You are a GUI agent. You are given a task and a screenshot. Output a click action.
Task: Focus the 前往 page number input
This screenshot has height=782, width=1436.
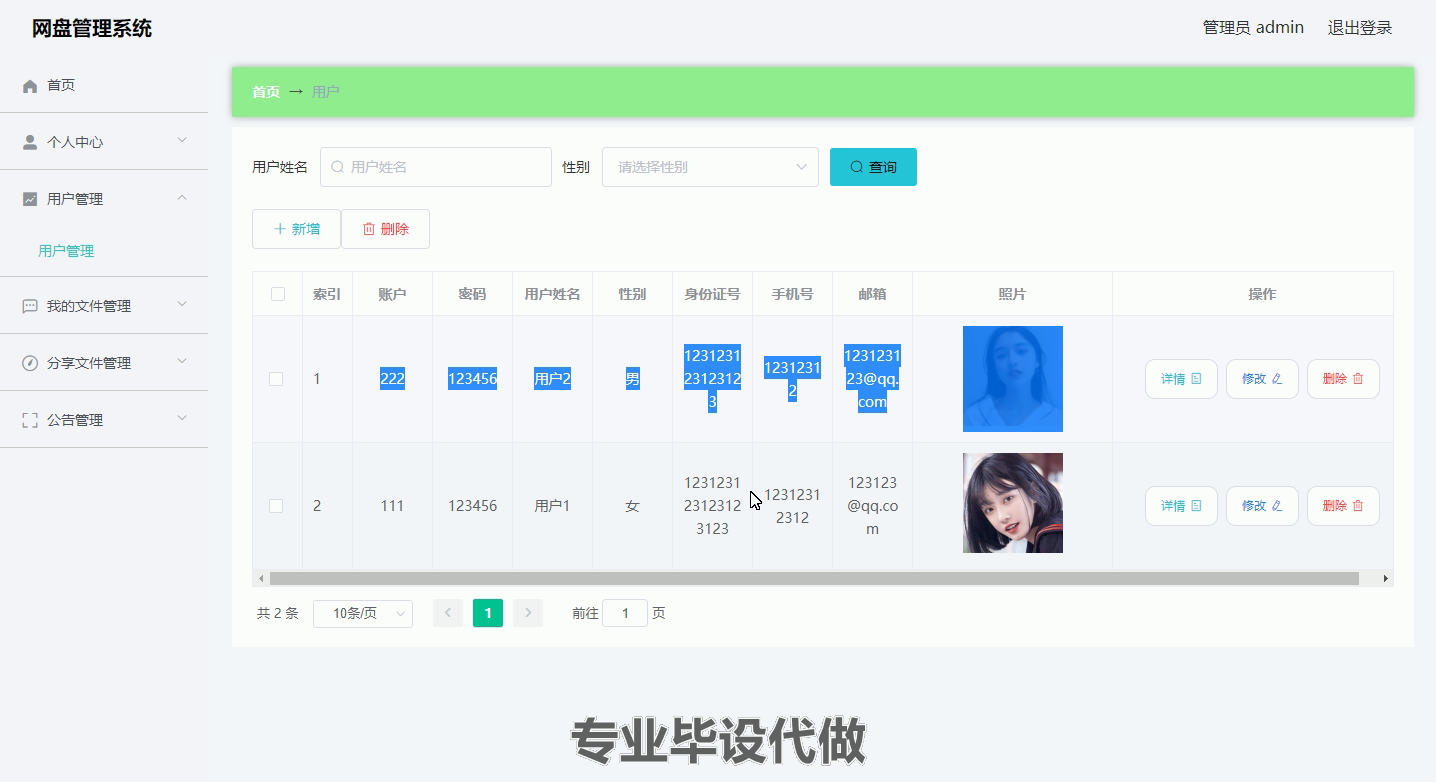click(625, 613)
